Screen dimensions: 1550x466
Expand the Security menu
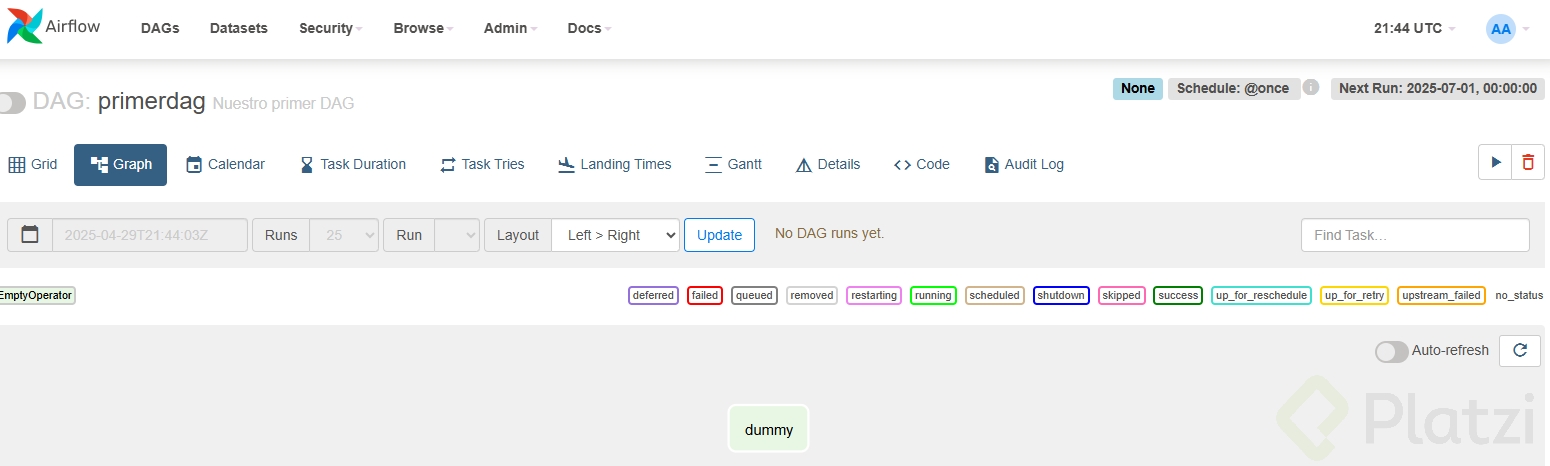(330, 28)
